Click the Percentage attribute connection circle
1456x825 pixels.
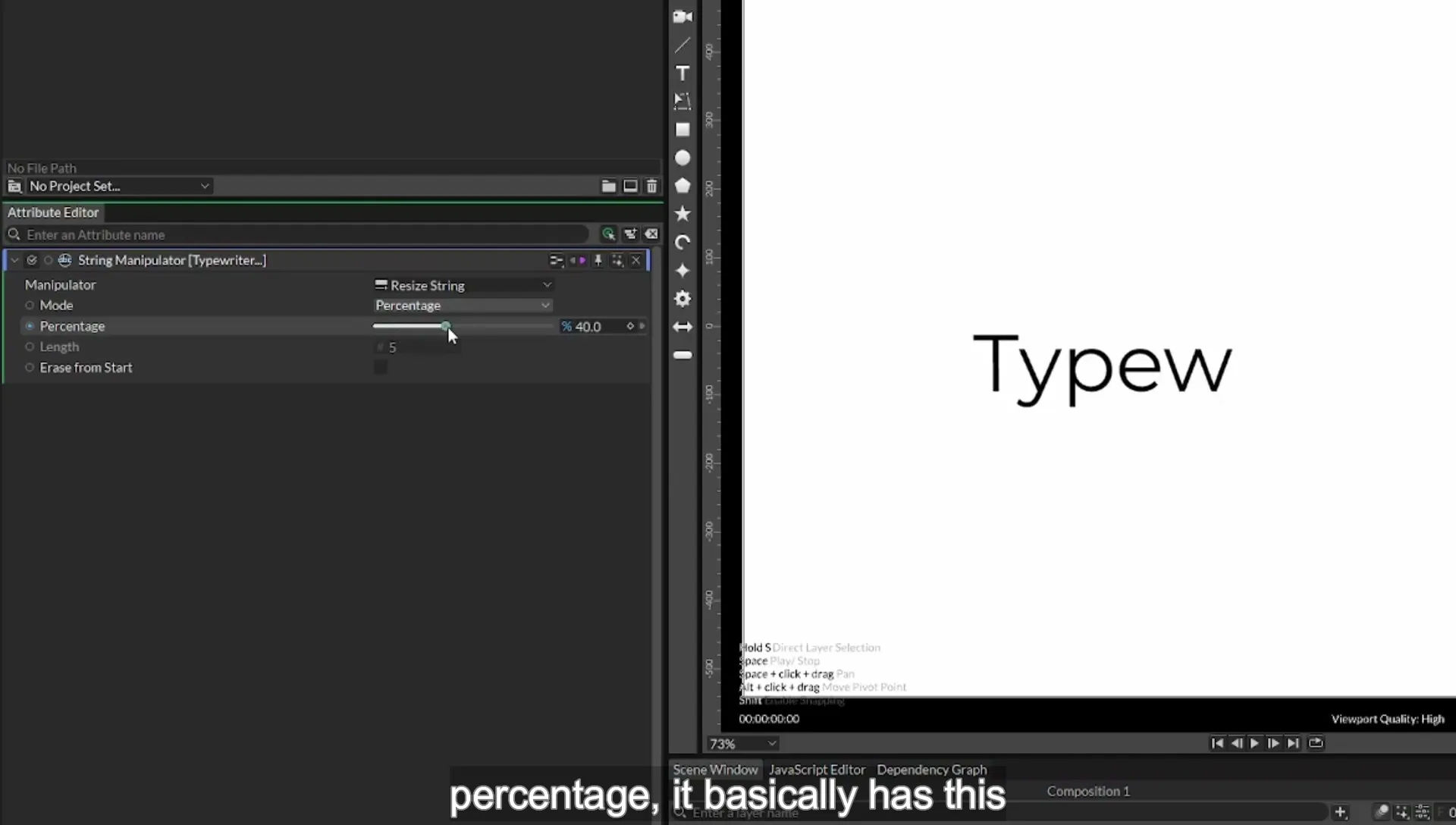coord(30,326)
